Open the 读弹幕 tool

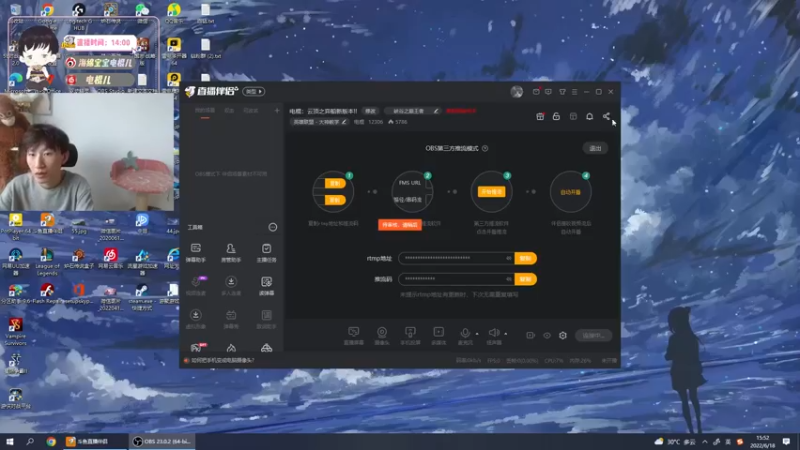[x=266, y=286]
